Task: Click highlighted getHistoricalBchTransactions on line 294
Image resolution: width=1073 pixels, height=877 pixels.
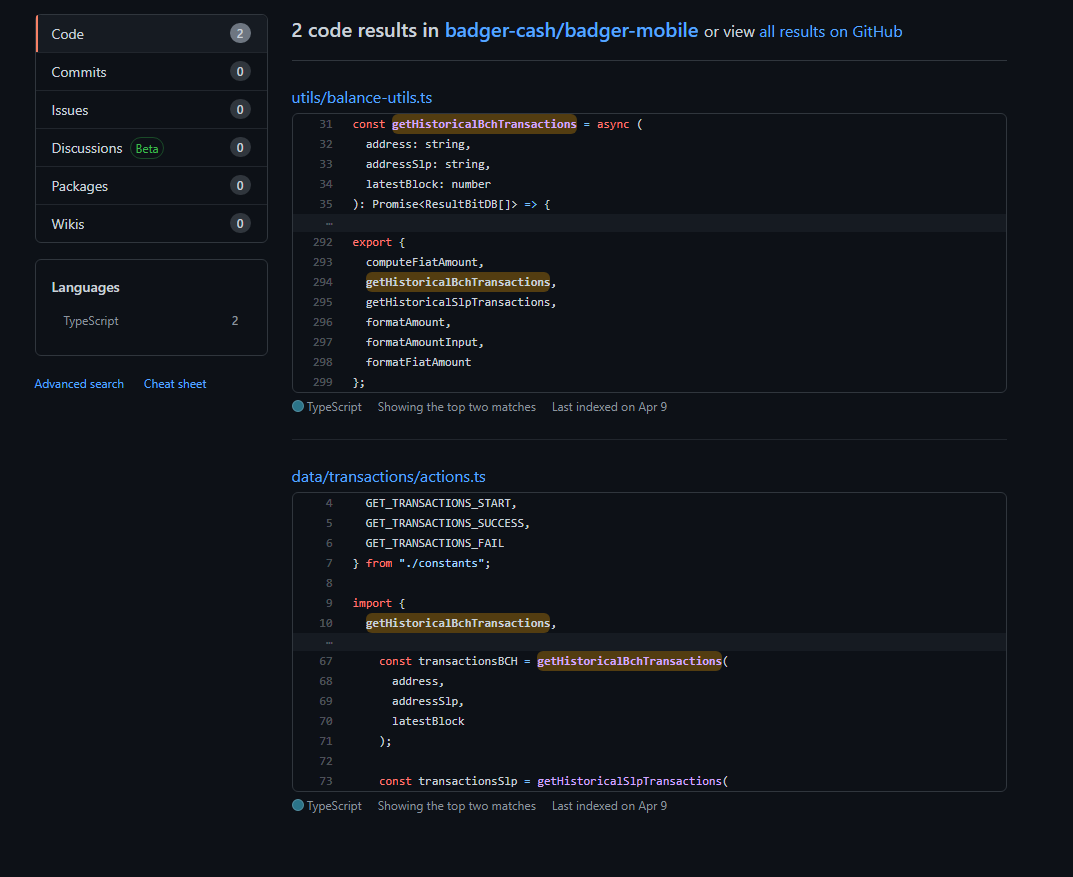Action: [x=458, y=282]
